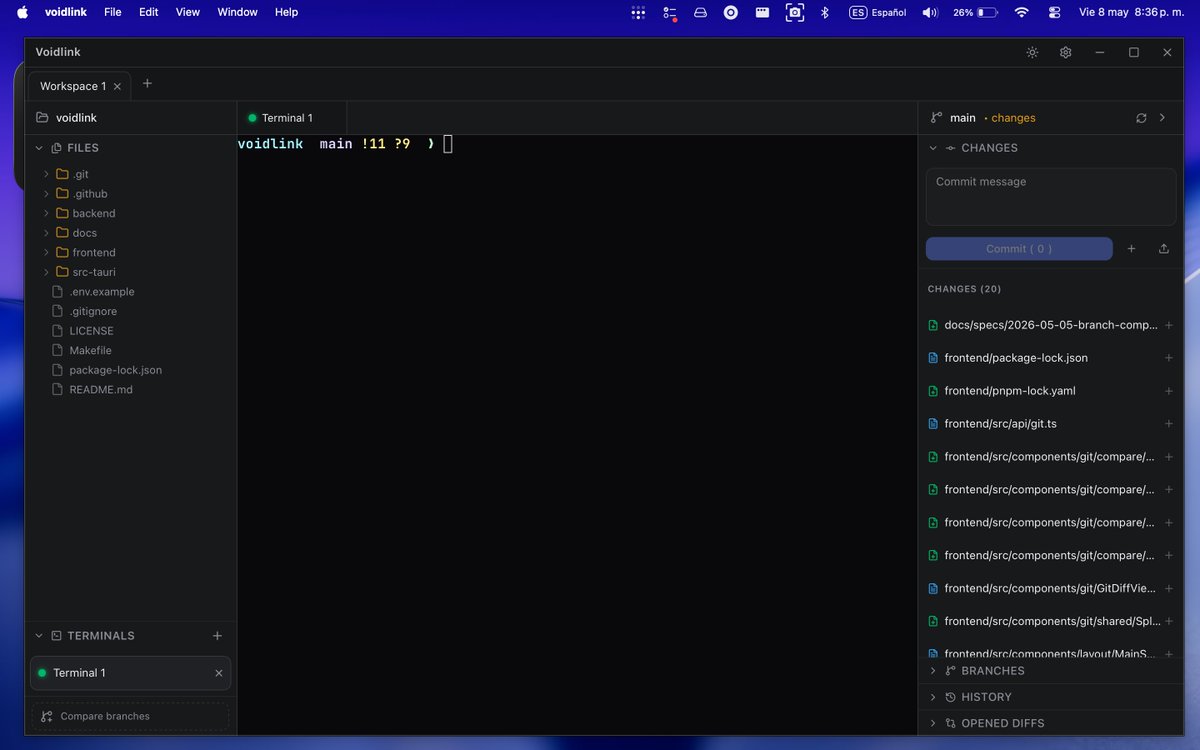Expand the frontend folder

pos(46,252)
